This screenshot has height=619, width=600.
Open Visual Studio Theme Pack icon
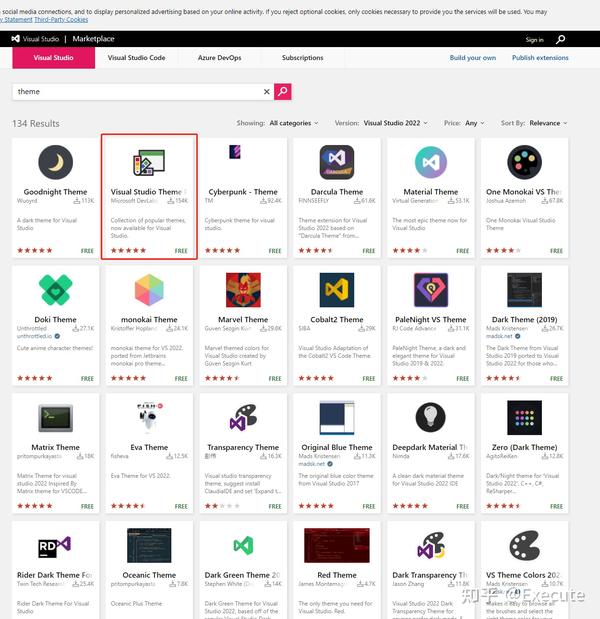(x=149, y=162)
